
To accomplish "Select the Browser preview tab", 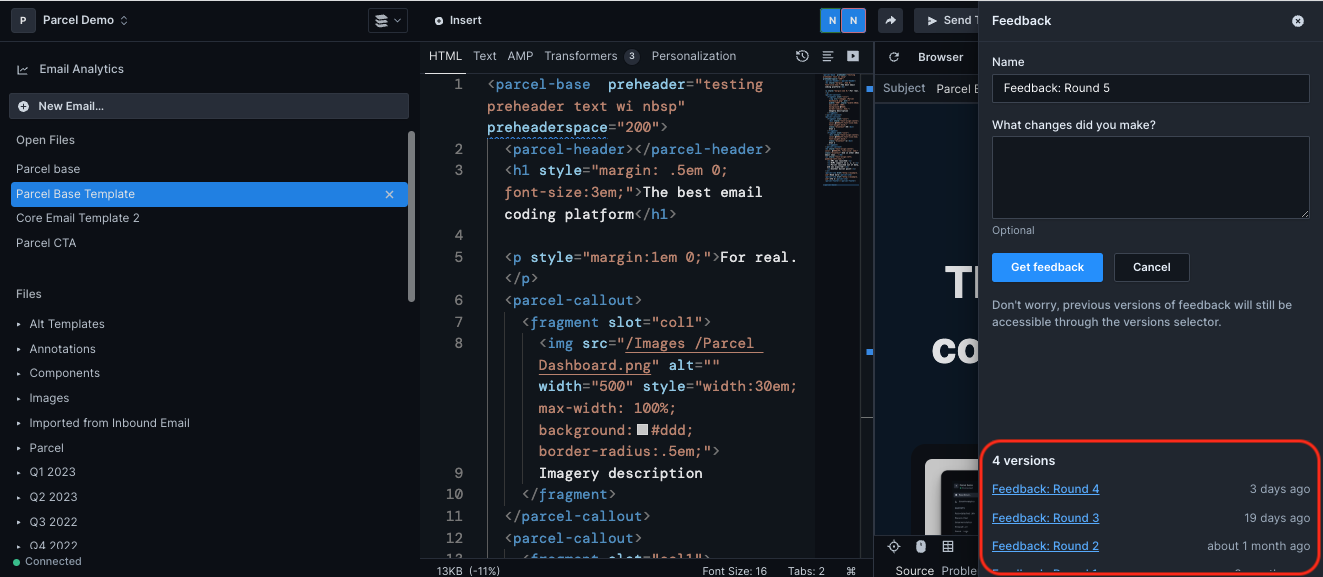I will (x=941, y=57).
